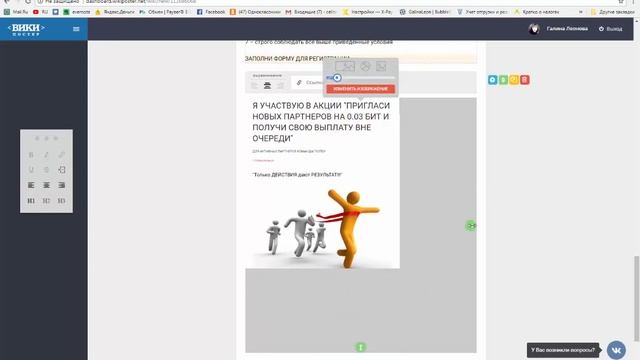Viewport: 640px width, 360px height.
Task: Align text right in floating panel
Action: click(61, 185)
